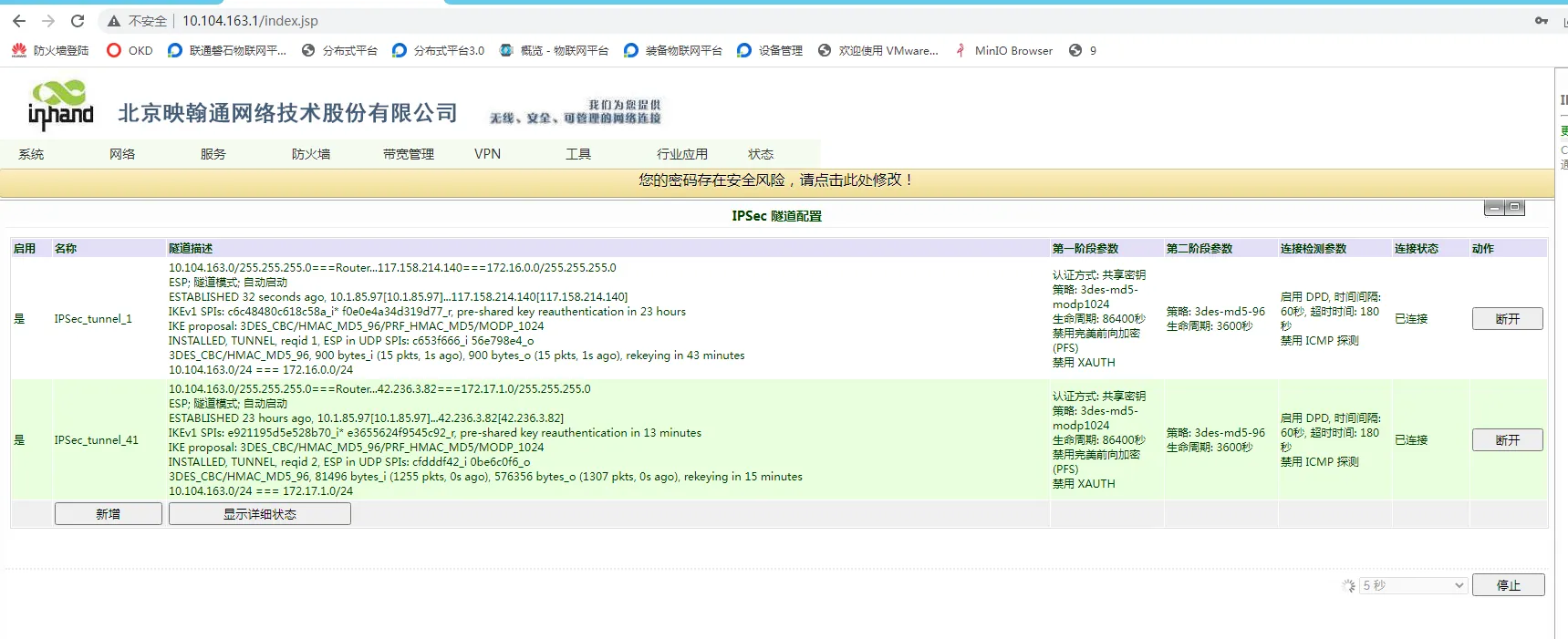The width and height of the screenshot is (1568, 639).
Task: Minimize the IPSec 隧道配置 panel
Action: (x=1494, y=209)
